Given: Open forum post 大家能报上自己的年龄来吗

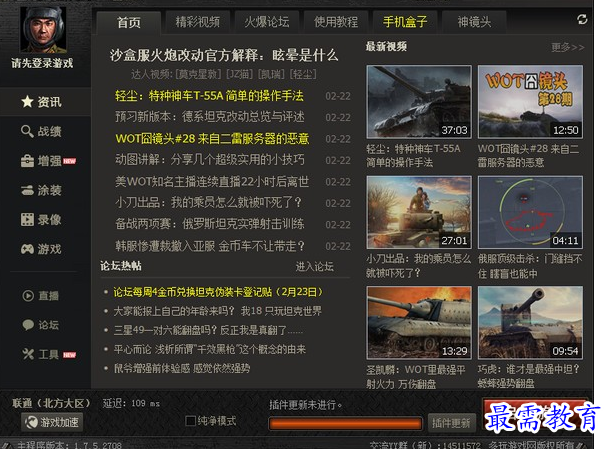Looking at the screenshot, I should click(x=218, y=311).
